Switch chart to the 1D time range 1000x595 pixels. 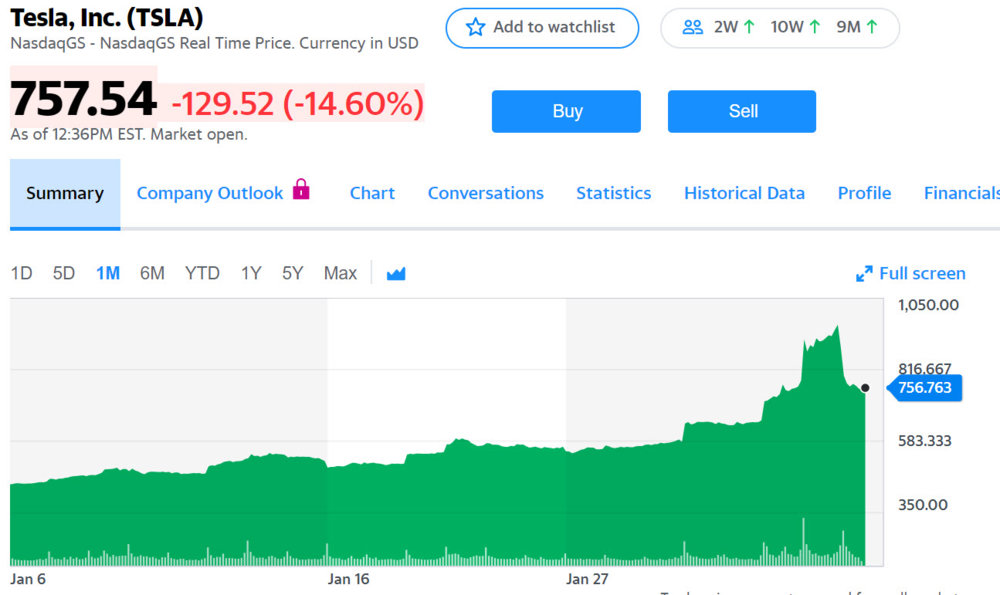pos(21,272)
